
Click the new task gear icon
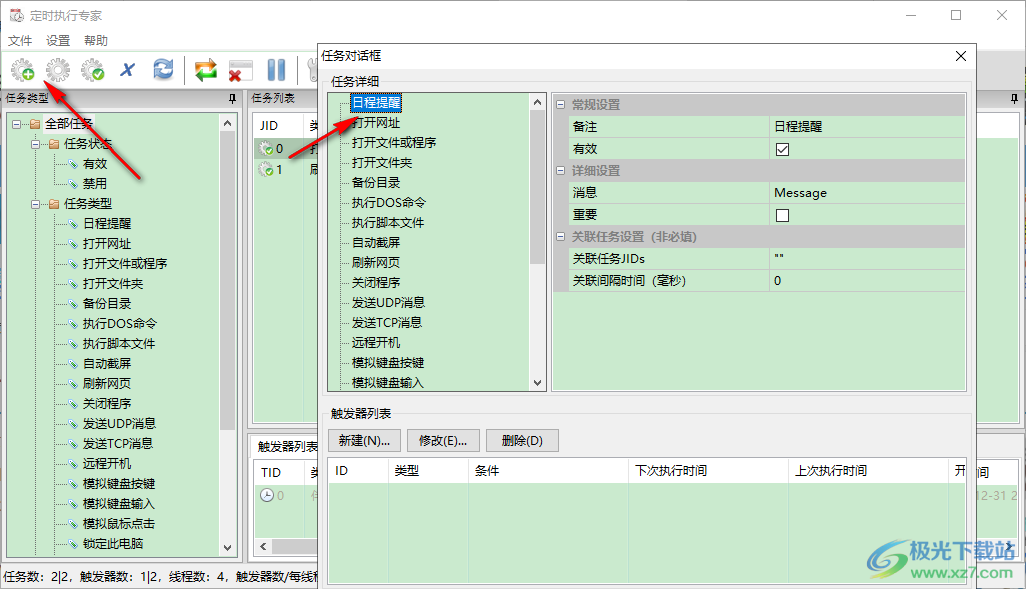click(22, 70)
